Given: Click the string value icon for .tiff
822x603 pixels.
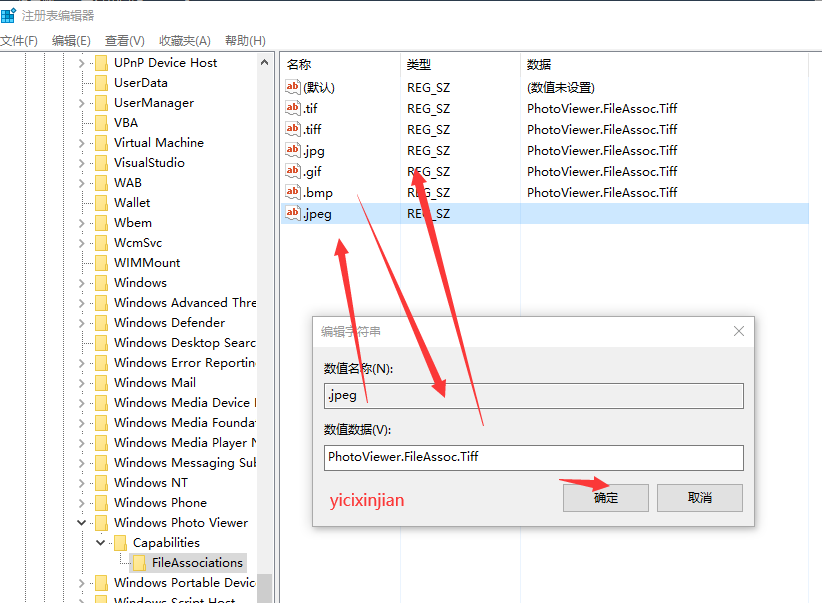Looking at the screenshot, I should [x=293, y=129].
